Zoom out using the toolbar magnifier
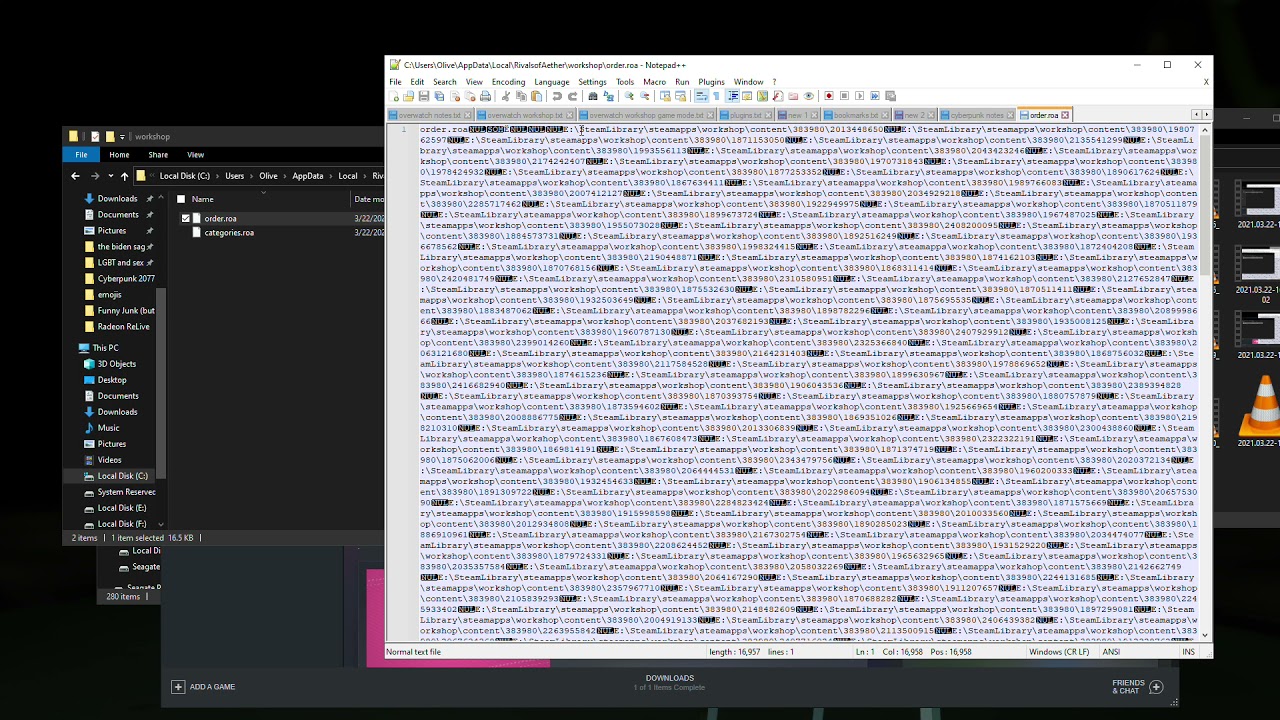The image size is (1280, 720). tap(645, 96)
